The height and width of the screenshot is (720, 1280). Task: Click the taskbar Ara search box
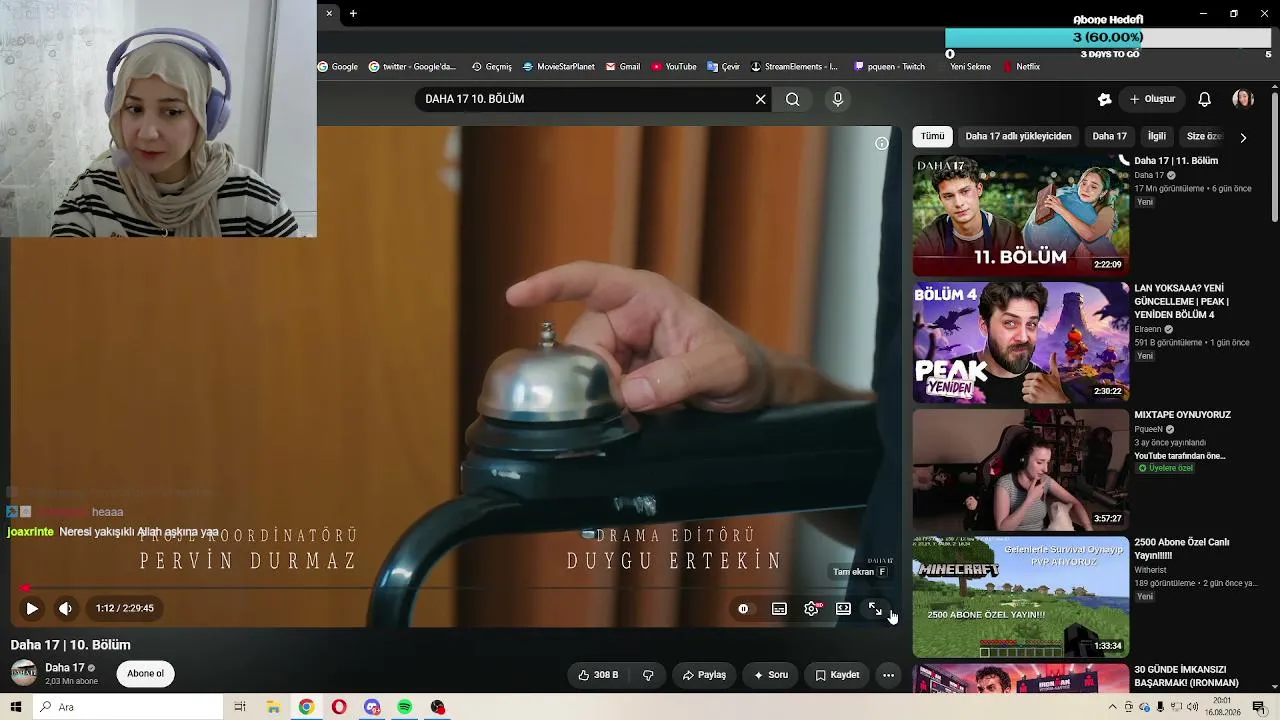[127, 707]
